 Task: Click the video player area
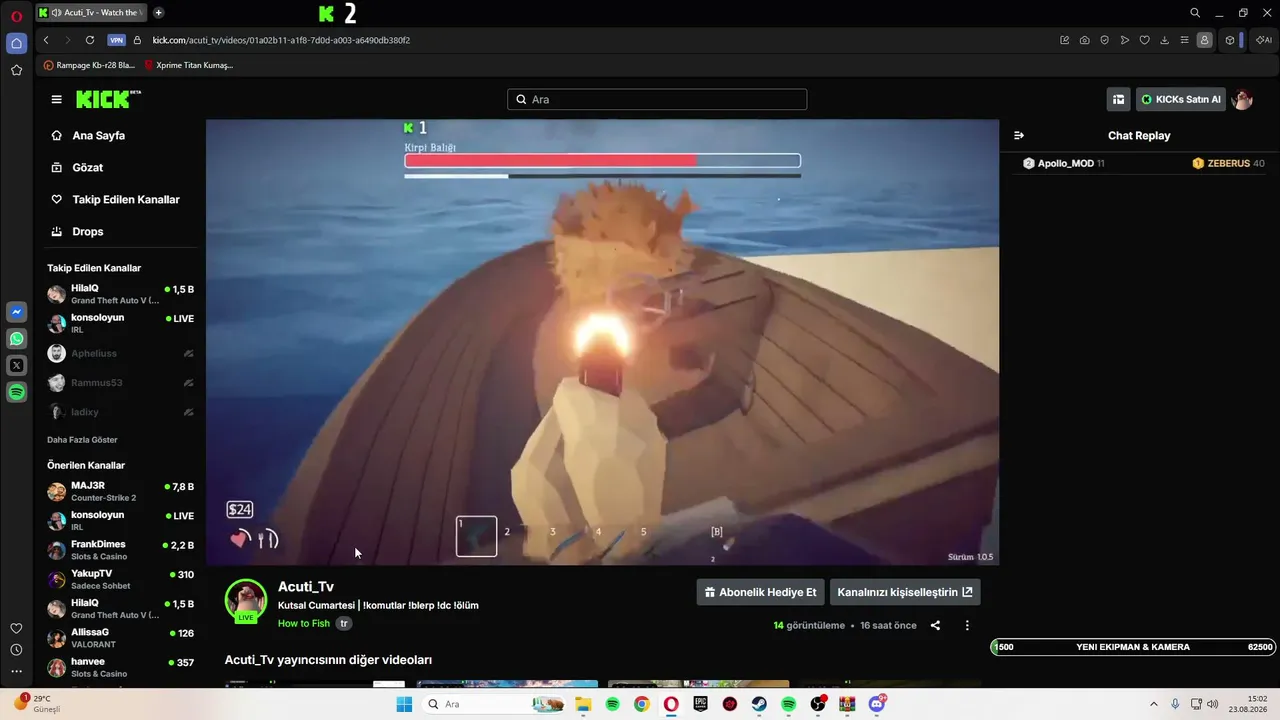(x=602, y=342)
